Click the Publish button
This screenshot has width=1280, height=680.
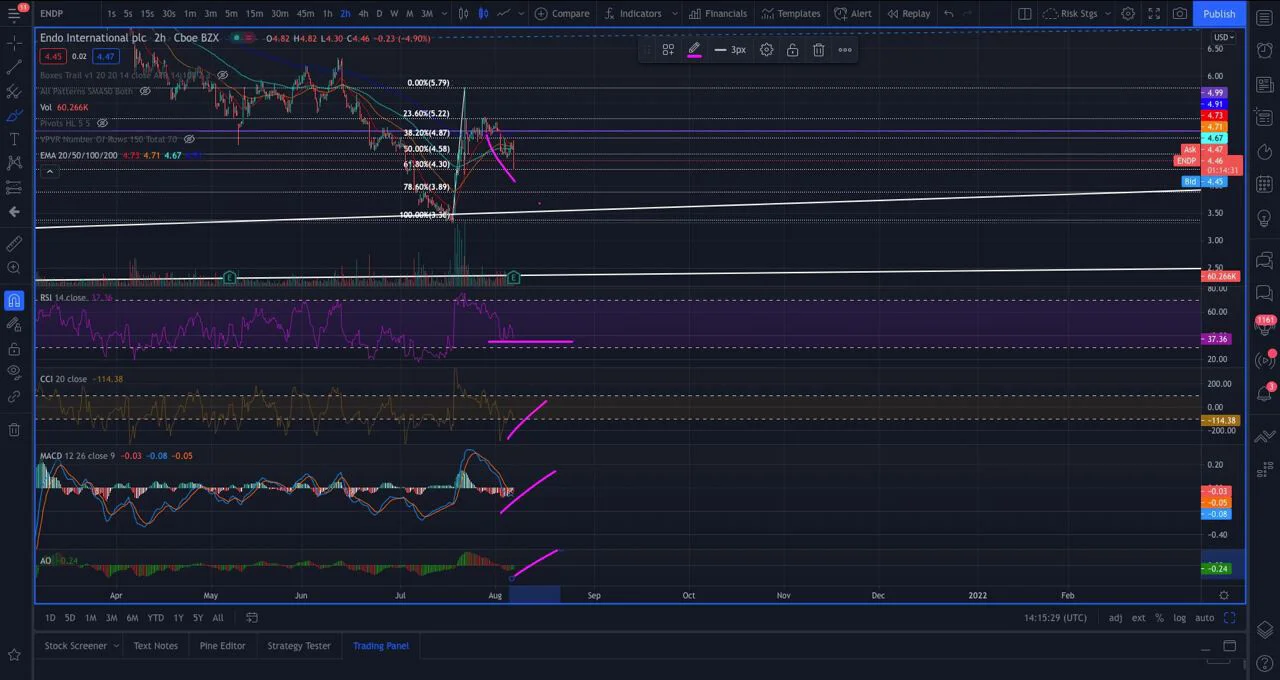[1219, 13]
